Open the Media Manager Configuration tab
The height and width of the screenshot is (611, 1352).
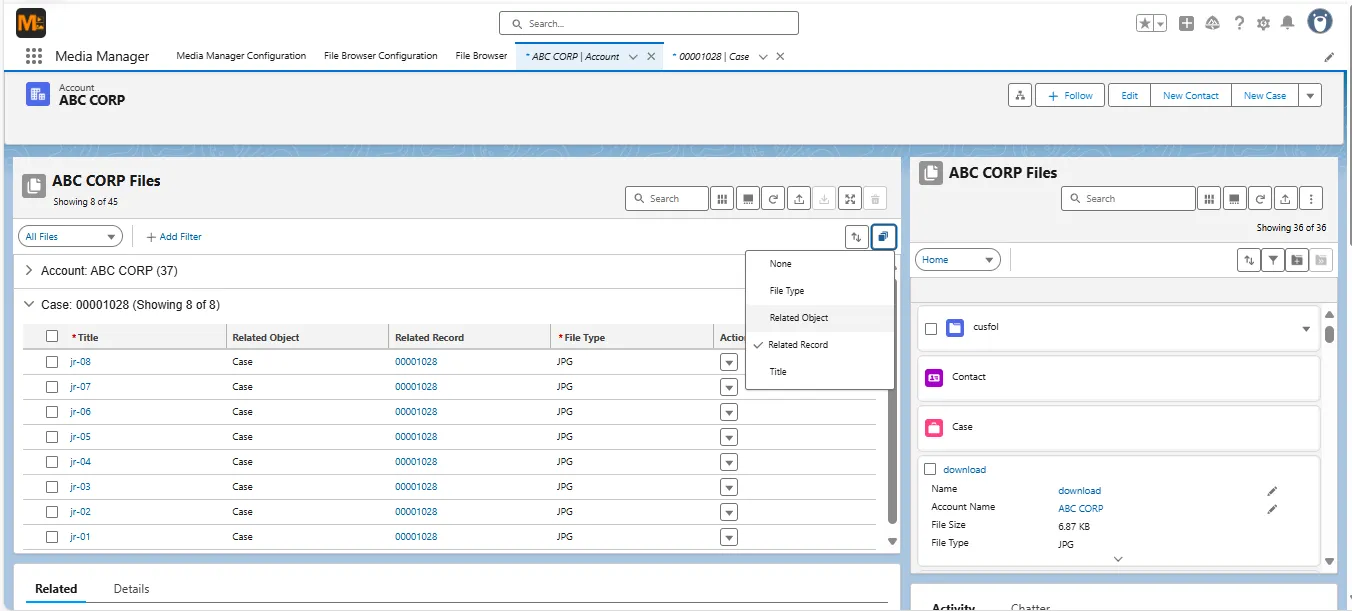coord(241,56)
